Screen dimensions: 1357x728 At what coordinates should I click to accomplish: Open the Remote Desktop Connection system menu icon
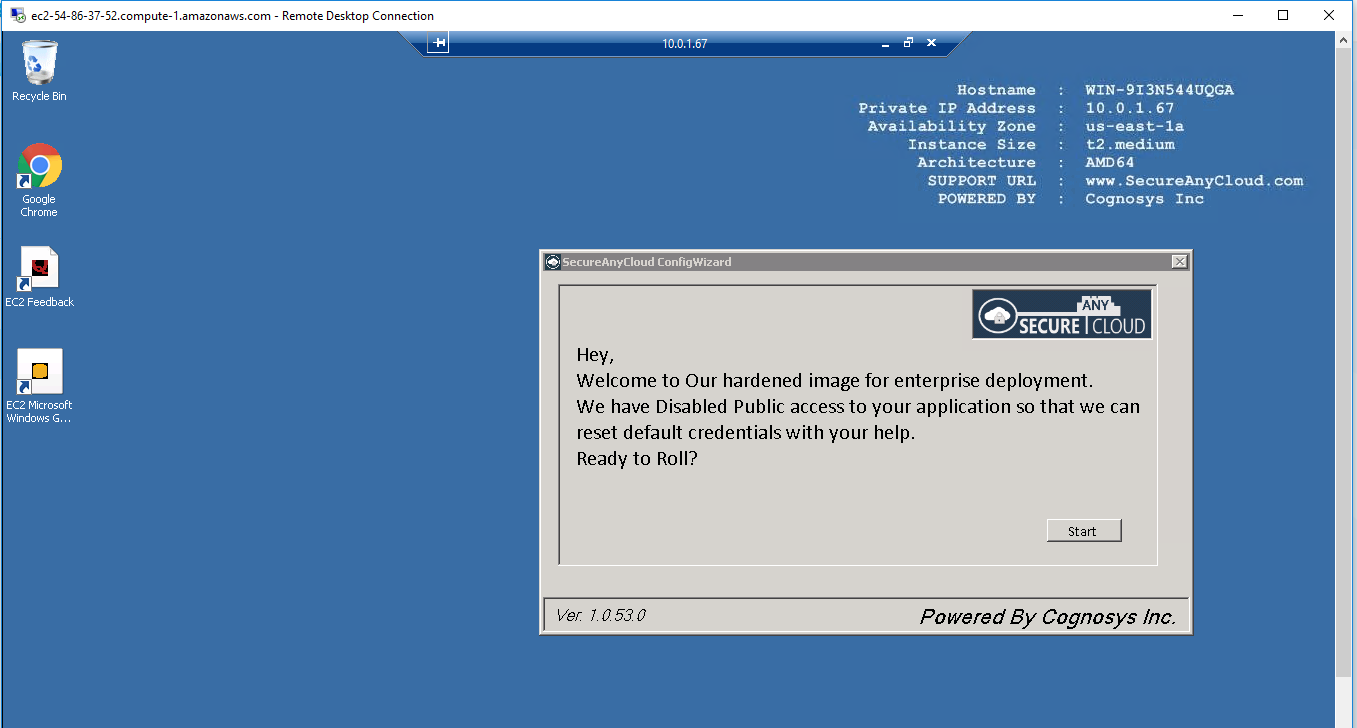point(17,15)
